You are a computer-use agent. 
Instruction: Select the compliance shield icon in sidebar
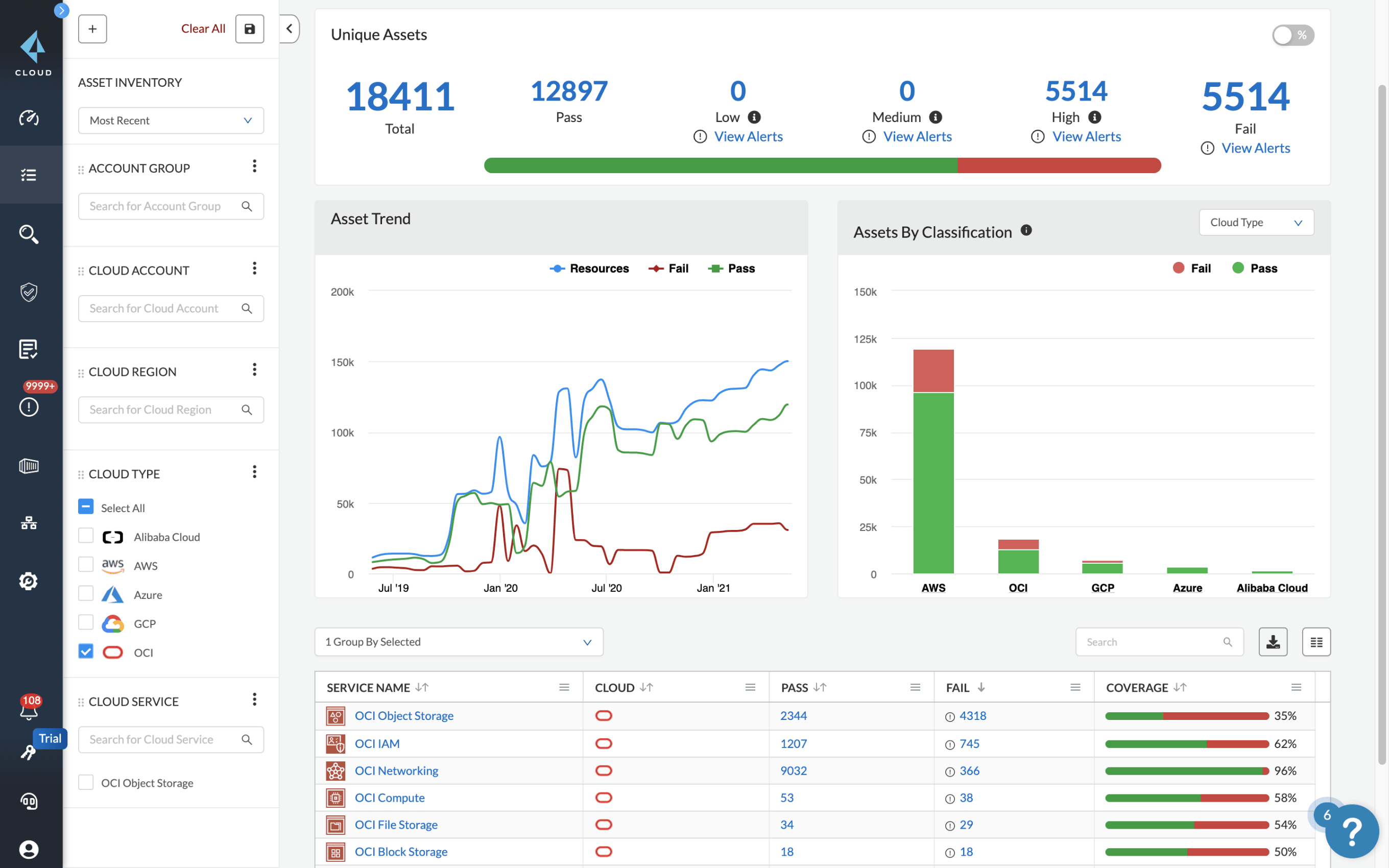tap(28, 292)
